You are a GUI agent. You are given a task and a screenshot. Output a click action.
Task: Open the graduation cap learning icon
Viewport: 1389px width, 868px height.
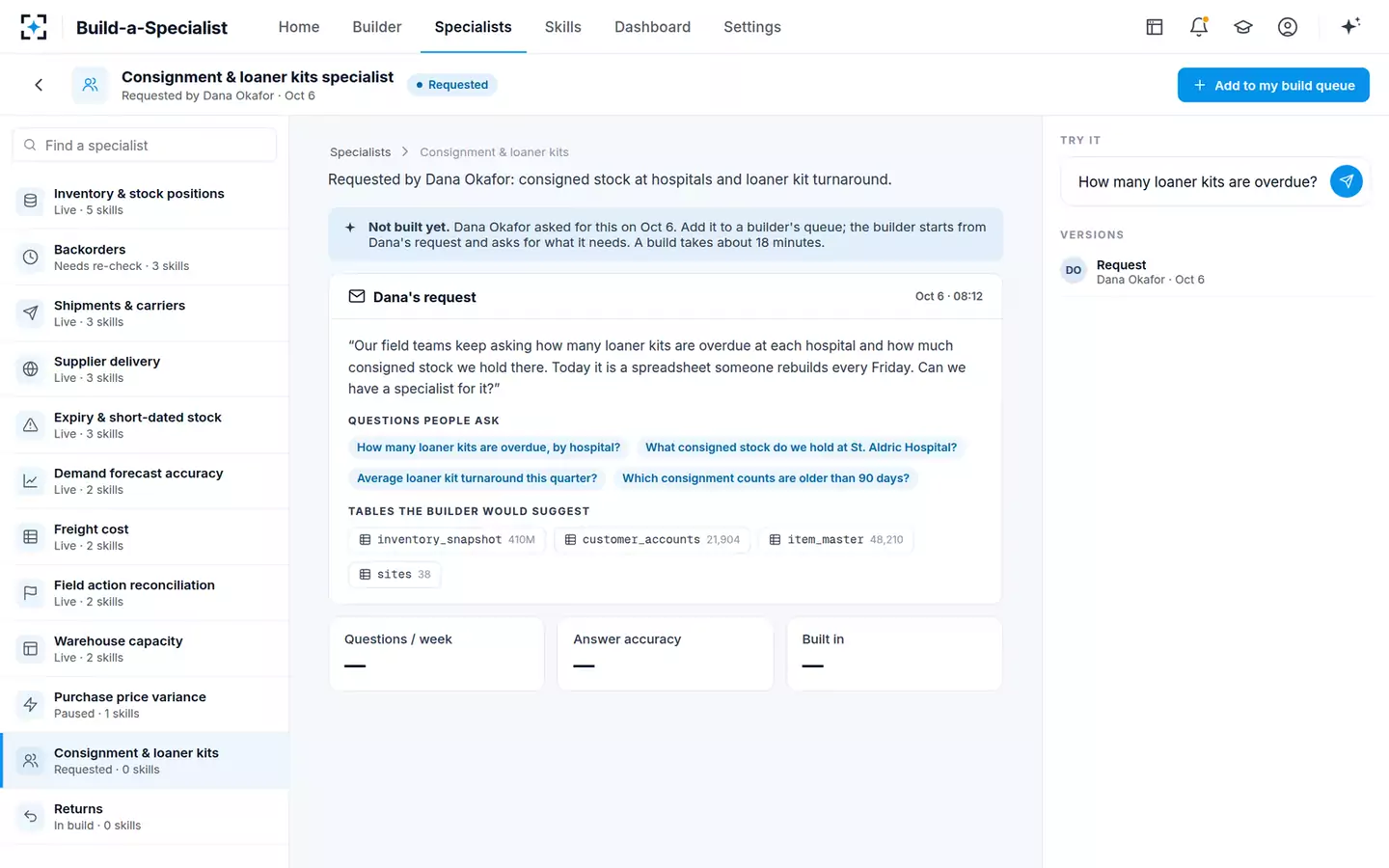pos(1243,27)
